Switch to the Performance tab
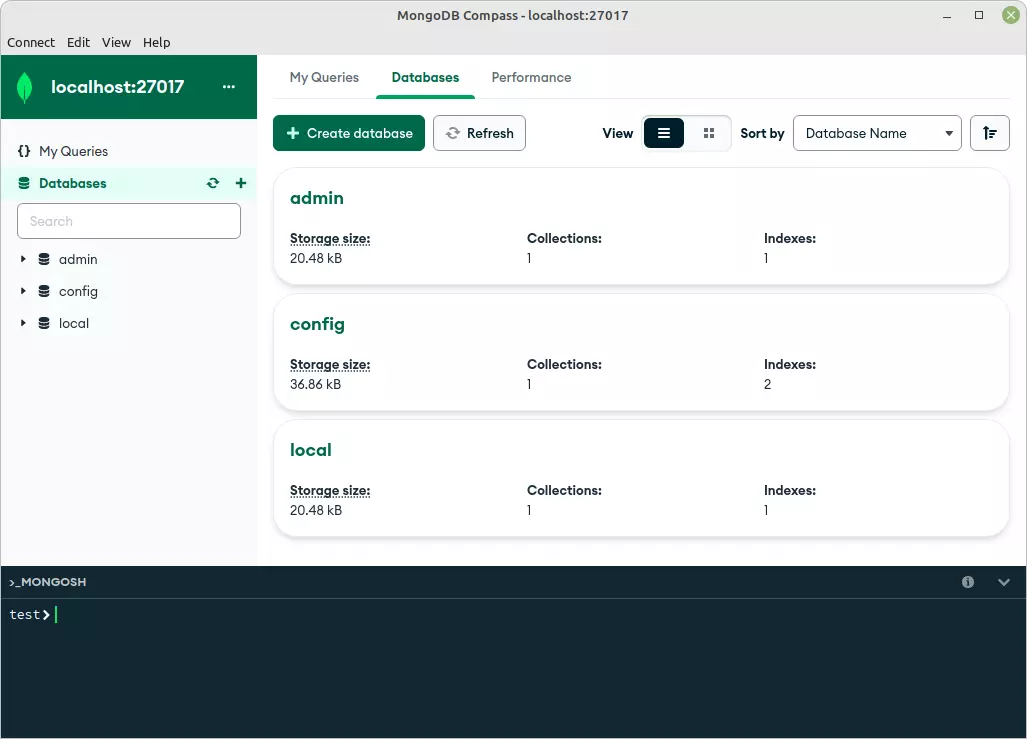 531,77
